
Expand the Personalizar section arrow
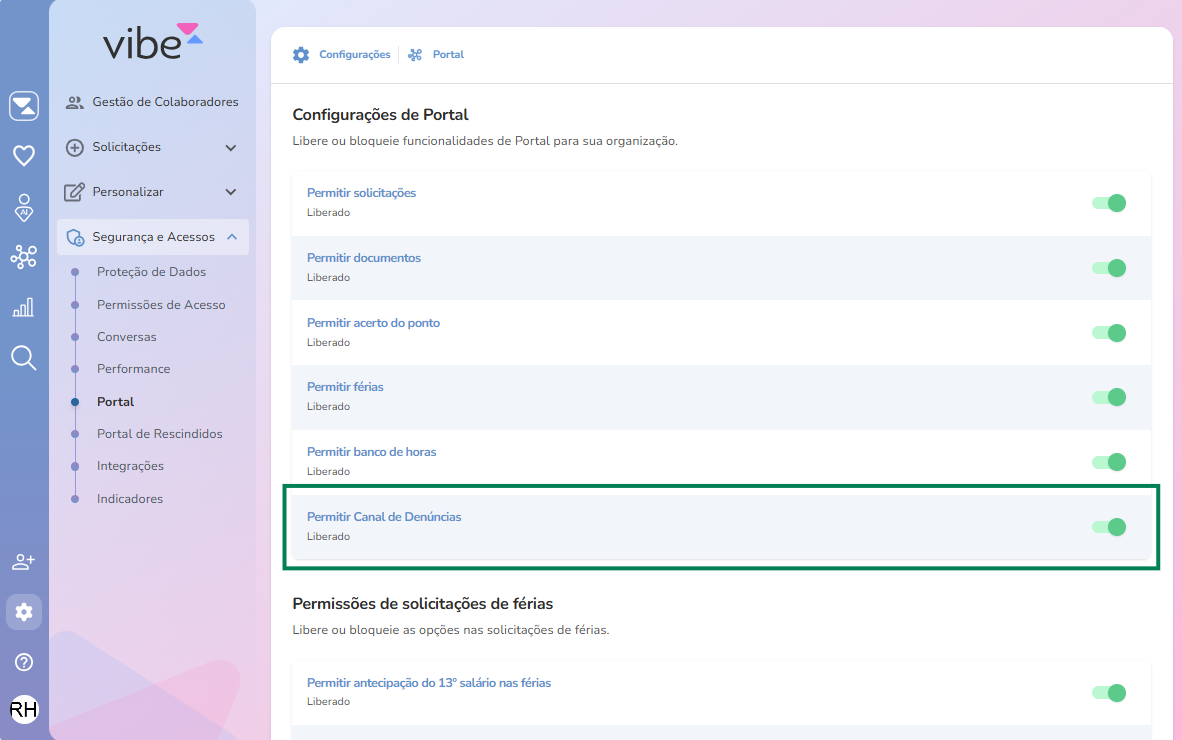click(x=231, y=192)
